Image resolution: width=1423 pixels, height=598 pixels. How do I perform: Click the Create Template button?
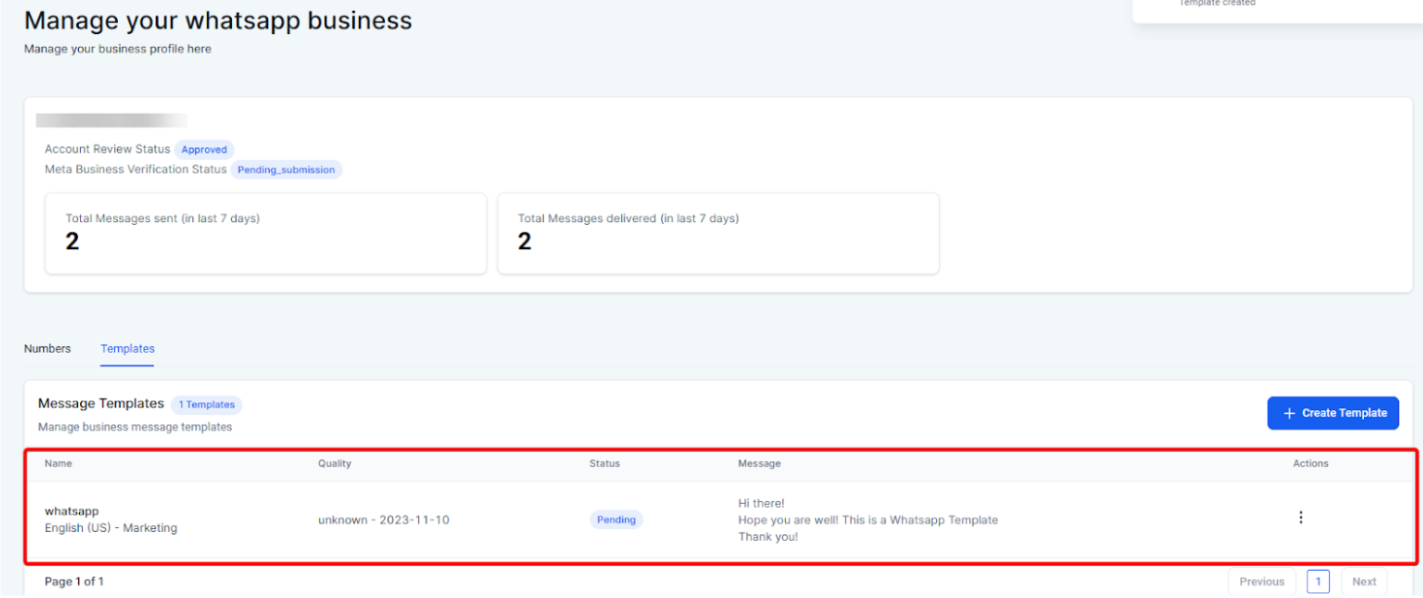tap(1333, 413)
